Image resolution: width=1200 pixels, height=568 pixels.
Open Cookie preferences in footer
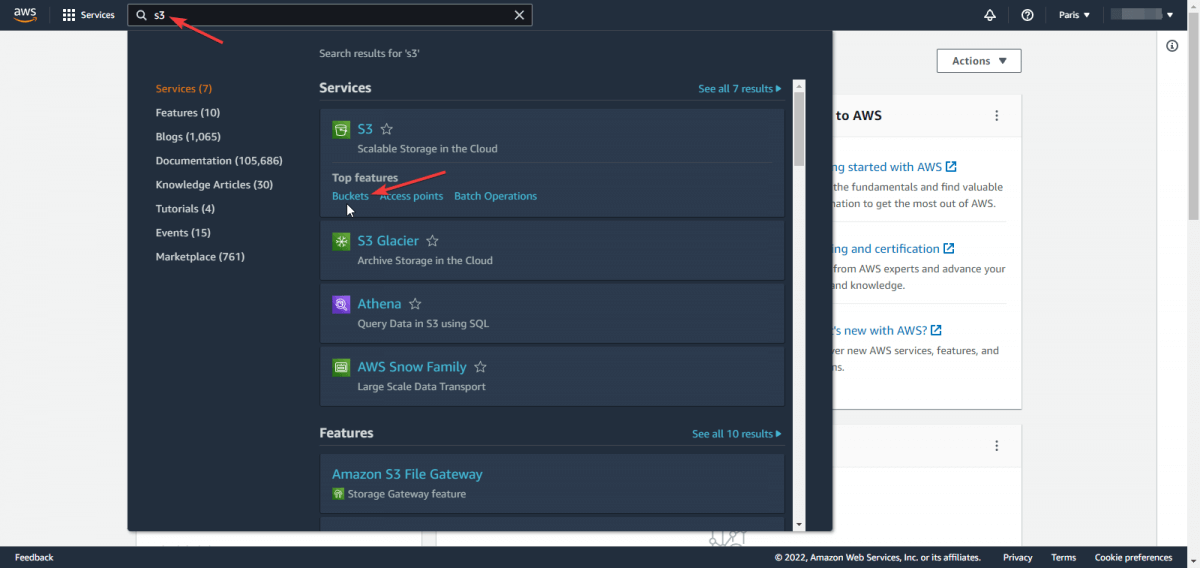pos(1133,558)
